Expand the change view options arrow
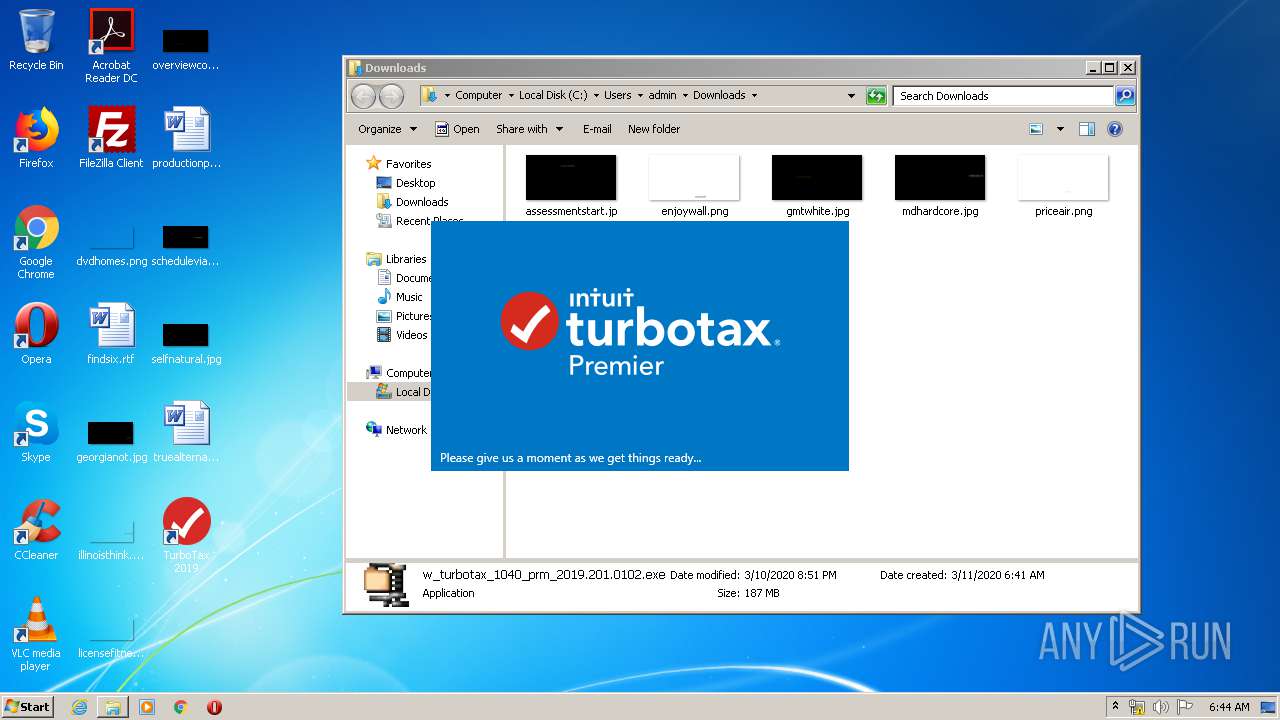The width and height of the screenshot is (1280, 720). 1060,129
